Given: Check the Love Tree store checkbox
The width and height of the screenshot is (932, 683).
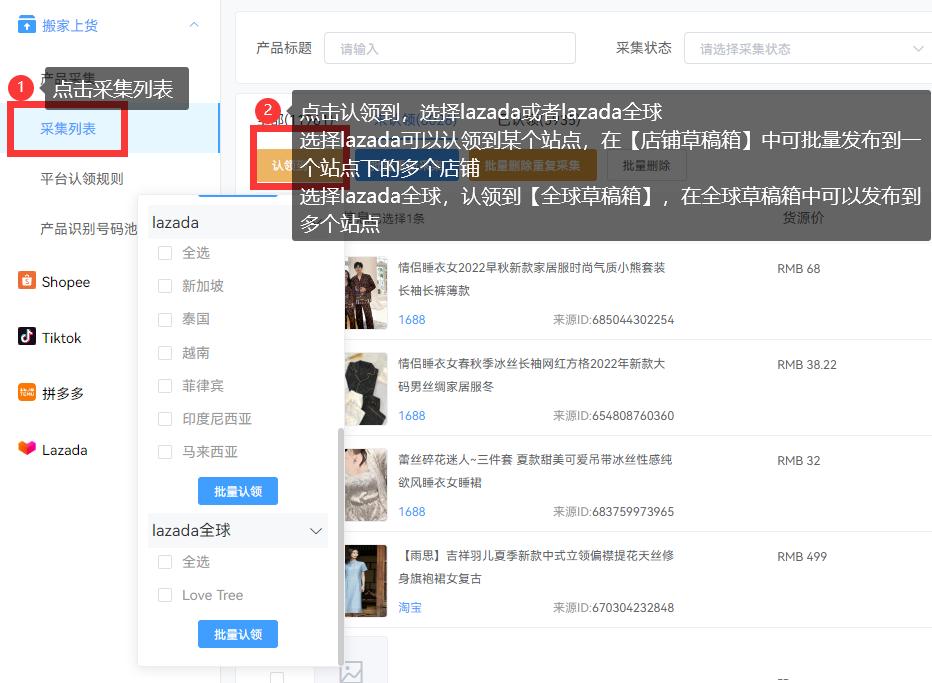Looking at the screenshot, I should (164, 595).
